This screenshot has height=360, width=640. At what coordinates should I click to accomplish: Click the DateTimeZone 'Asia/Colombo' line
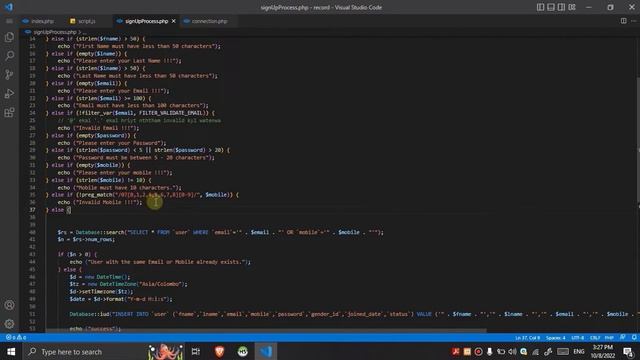point(128,284)
